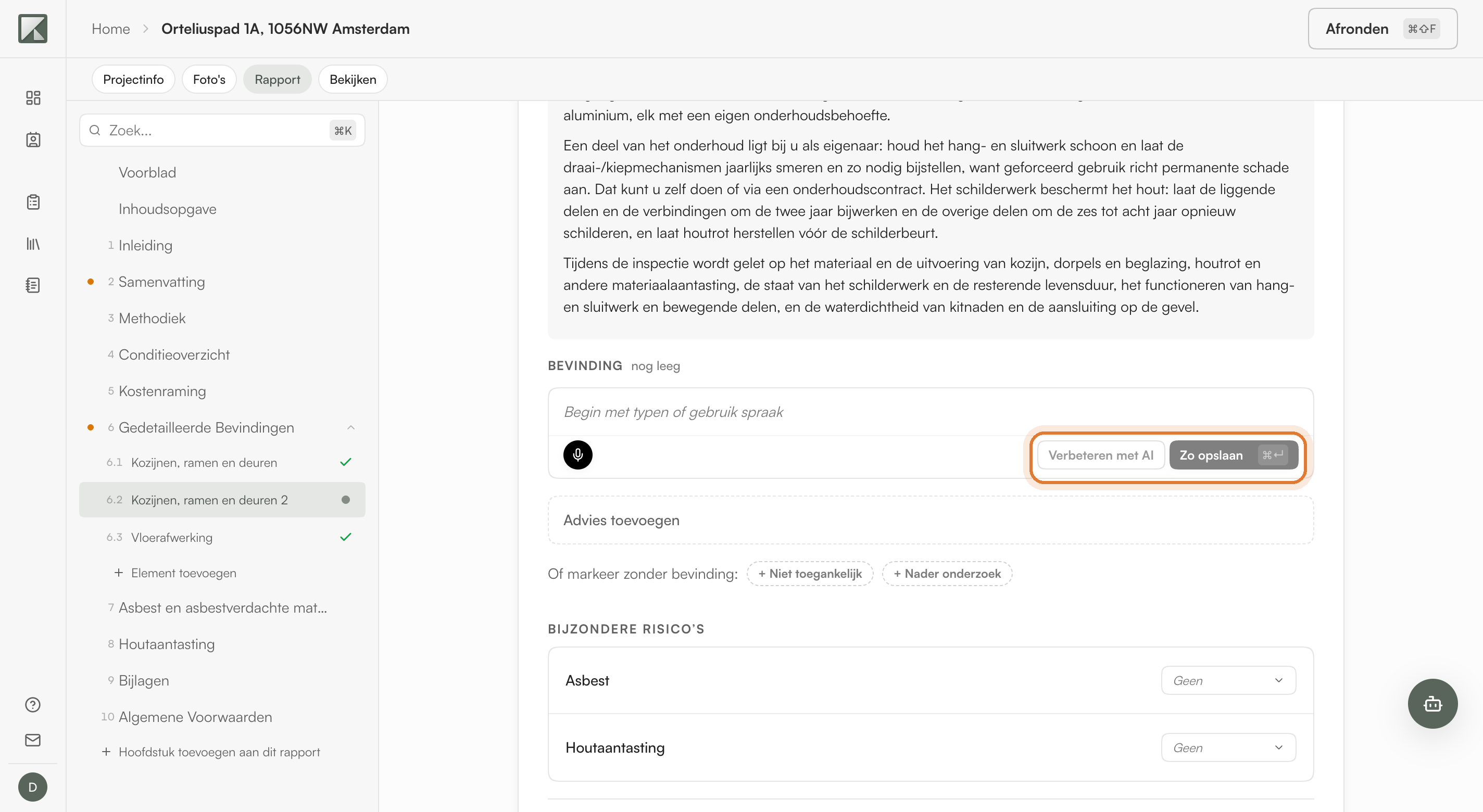Open the notebook document icon in sidebar
The image size is (1483, 812).
[33, 285]
